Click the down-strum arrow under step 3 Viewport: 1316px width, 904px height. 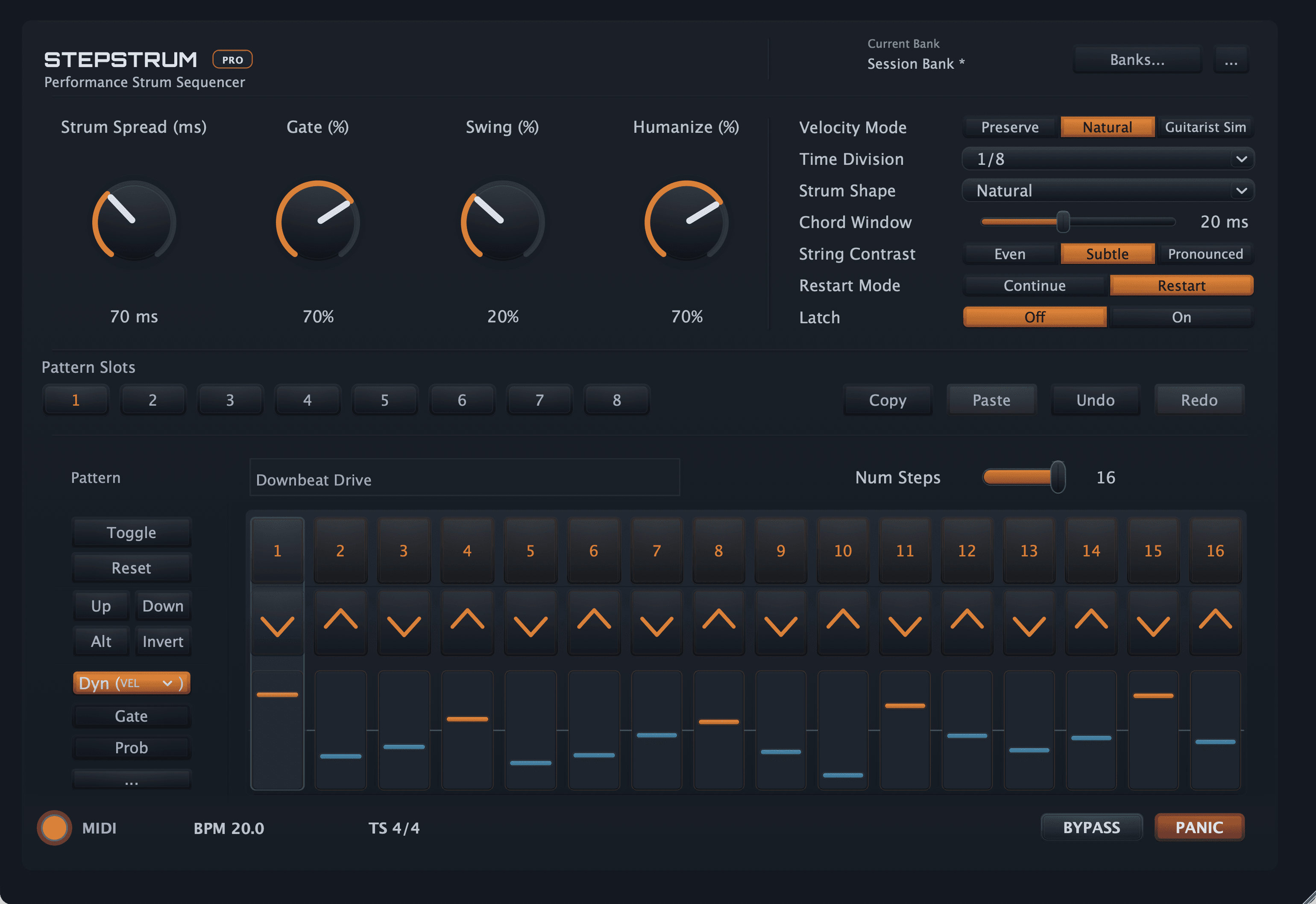tap(404, 623)
